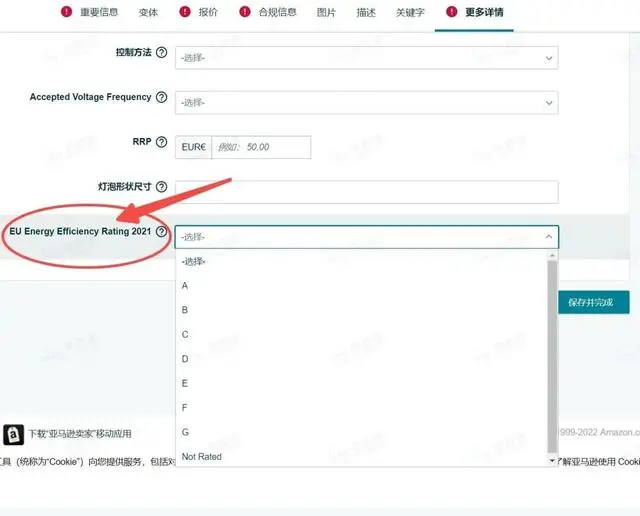Click the red alert icon beside 更多详情
Viewport: 640px width, 516px height.
click(x=451, y=12)
